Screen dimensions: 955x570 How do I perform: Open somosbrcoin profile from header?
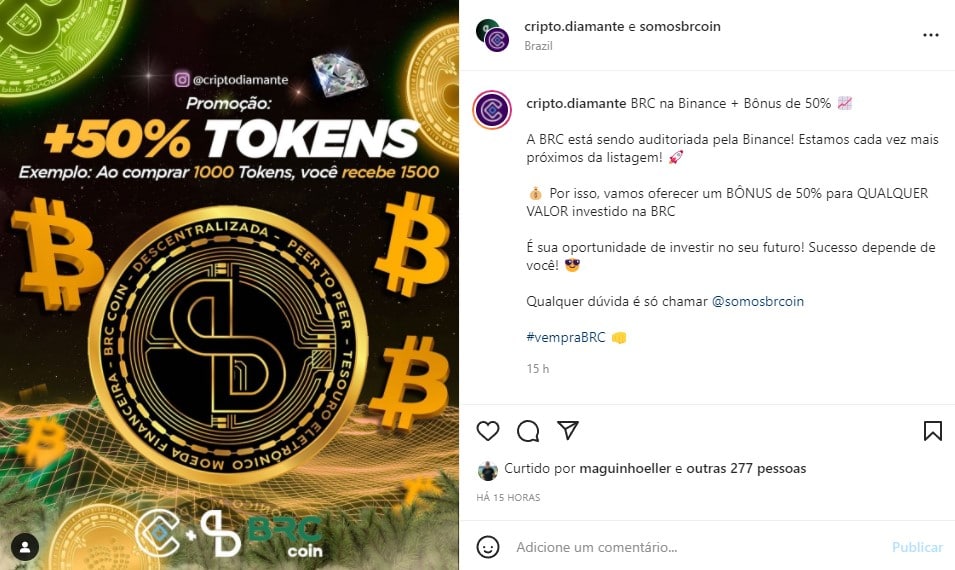click(x=680, y=26)
